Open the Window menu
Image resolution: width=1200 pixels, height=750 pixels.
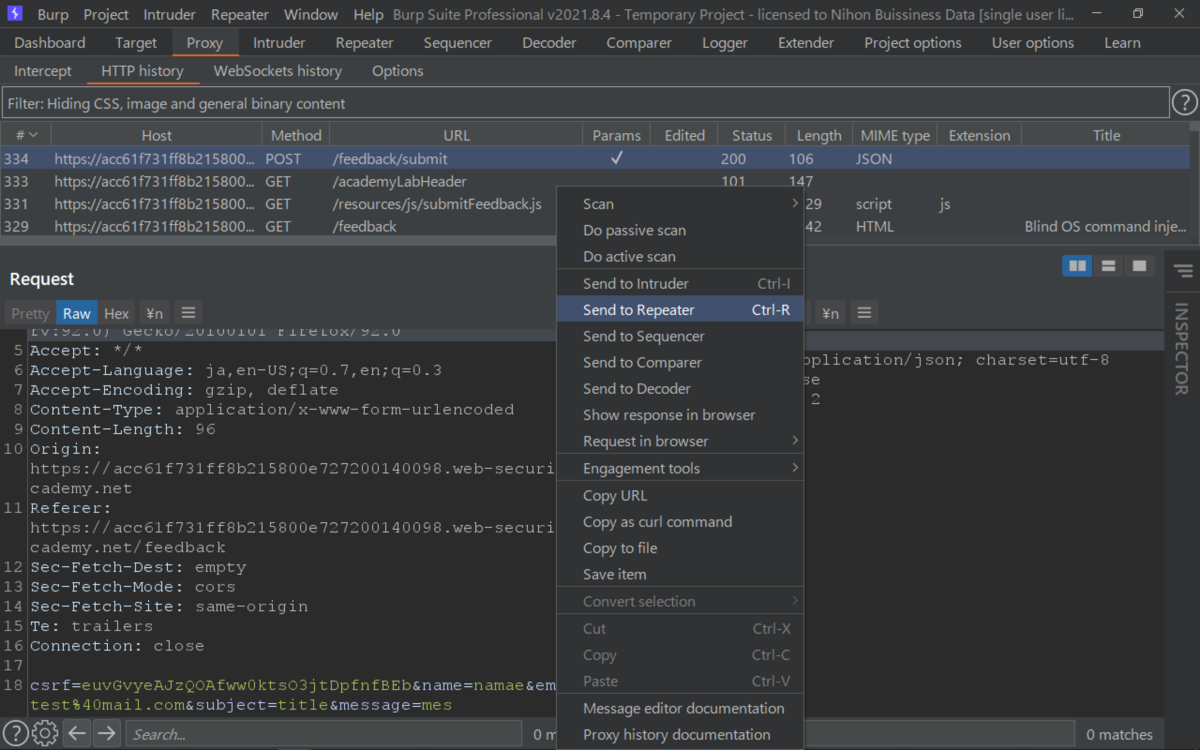pos(311,15)
